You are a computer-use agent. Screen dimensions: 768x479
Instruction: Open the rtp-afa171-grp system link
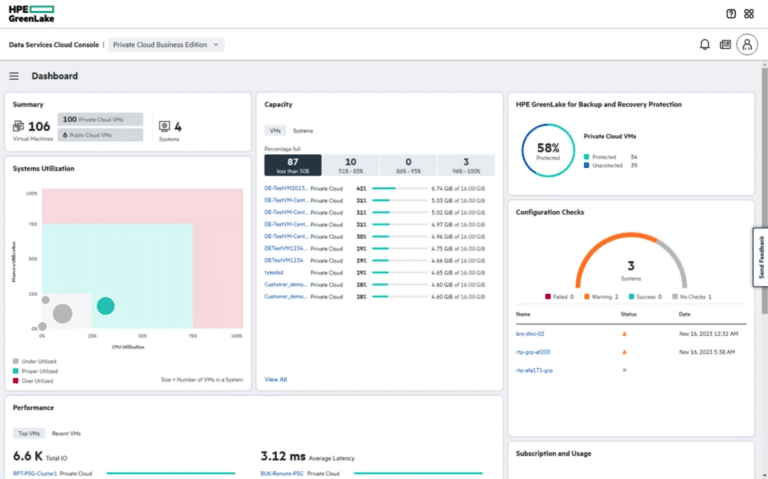tap(534, 370)
